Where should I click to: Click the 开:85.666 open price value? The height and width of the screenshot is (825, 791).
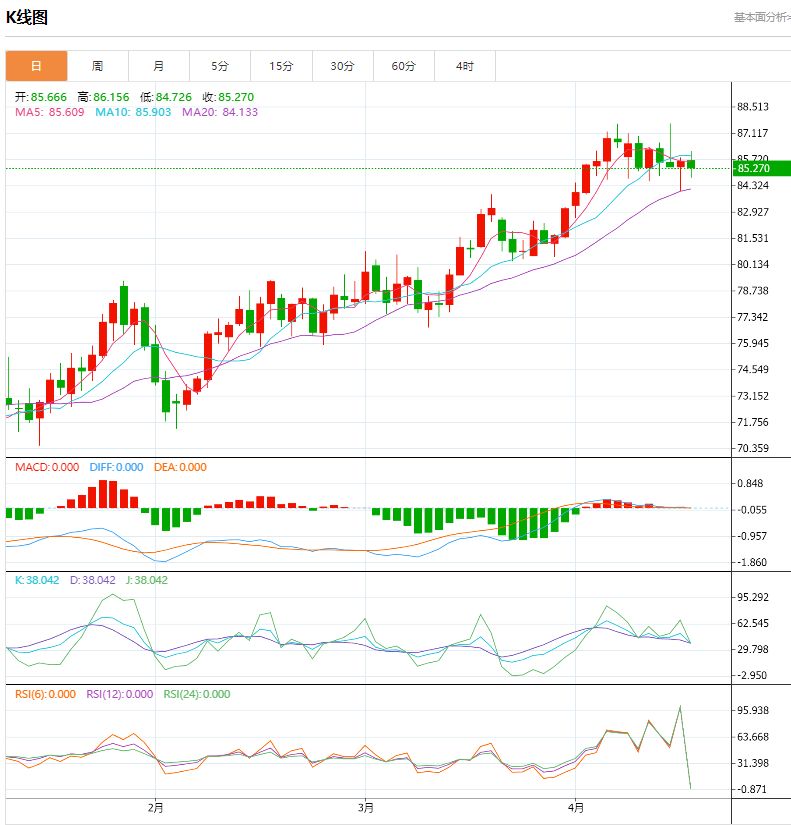(x=41, y=97)
